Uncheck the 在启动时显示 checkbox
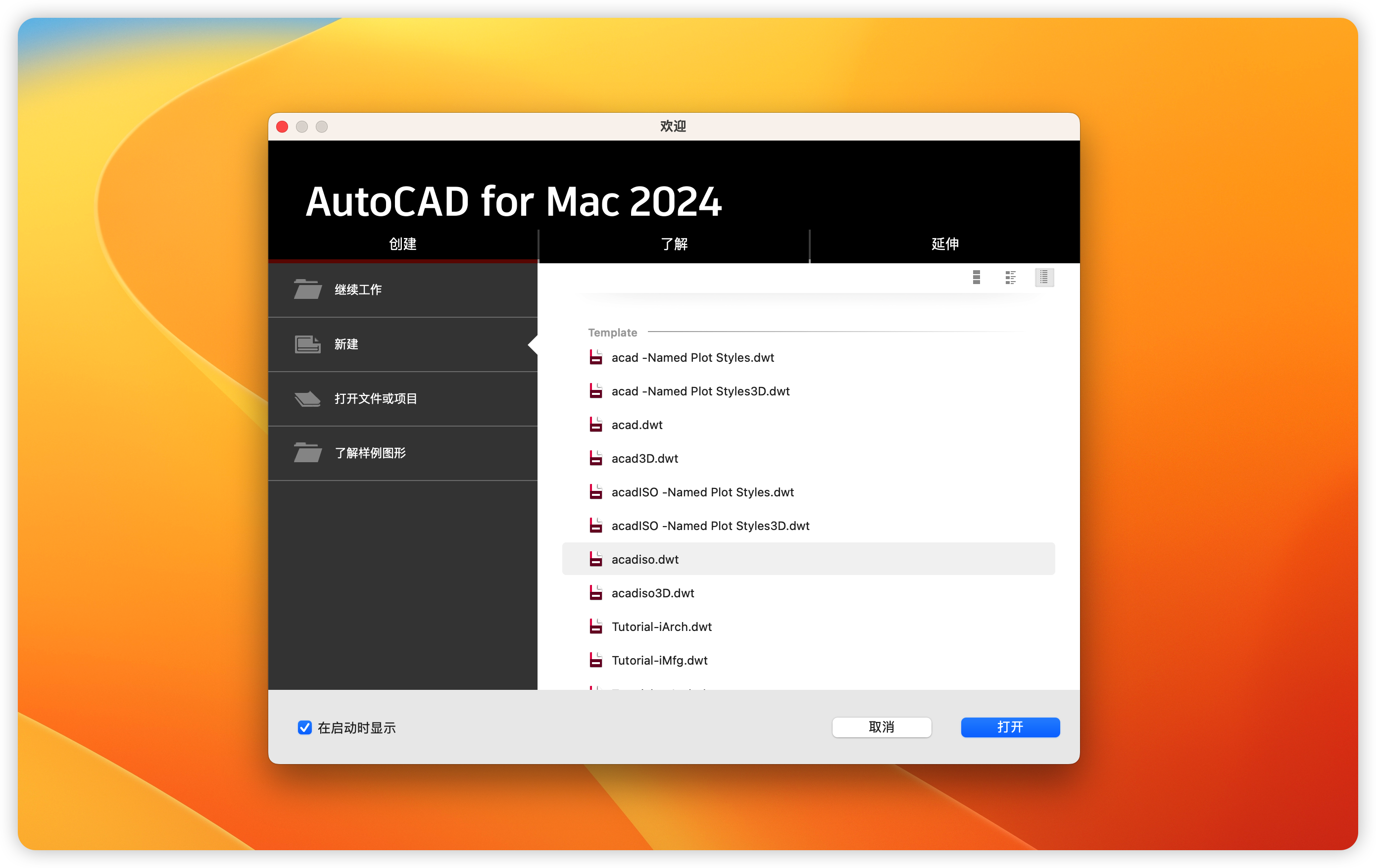The image size is (1376, 868). click(x=304, y=727)
